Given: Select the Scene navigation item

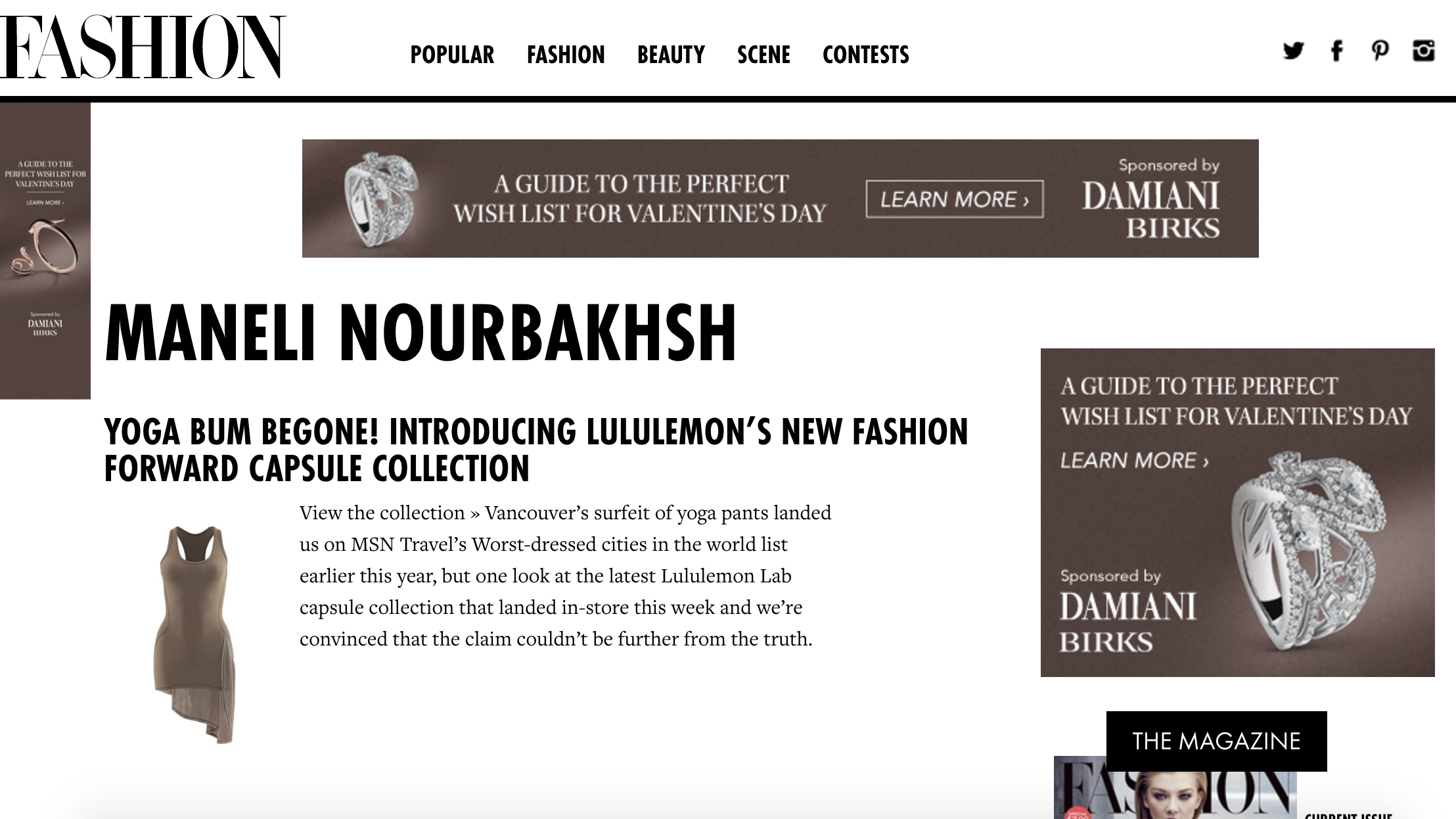Looking at the screenshot, I should pos(763,55).
